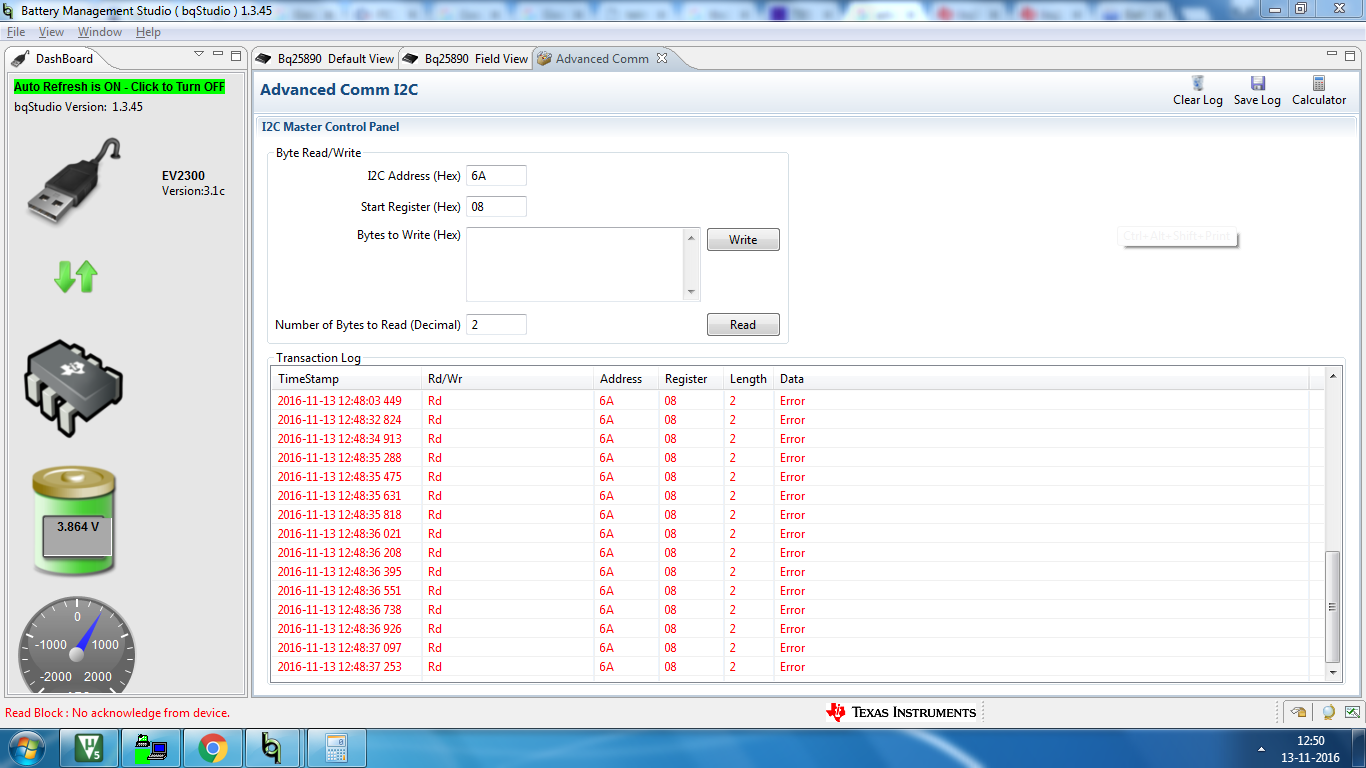
Task: Click the battery voltage gauge icon
Action: pyautogui.click(x=74, y=520)
